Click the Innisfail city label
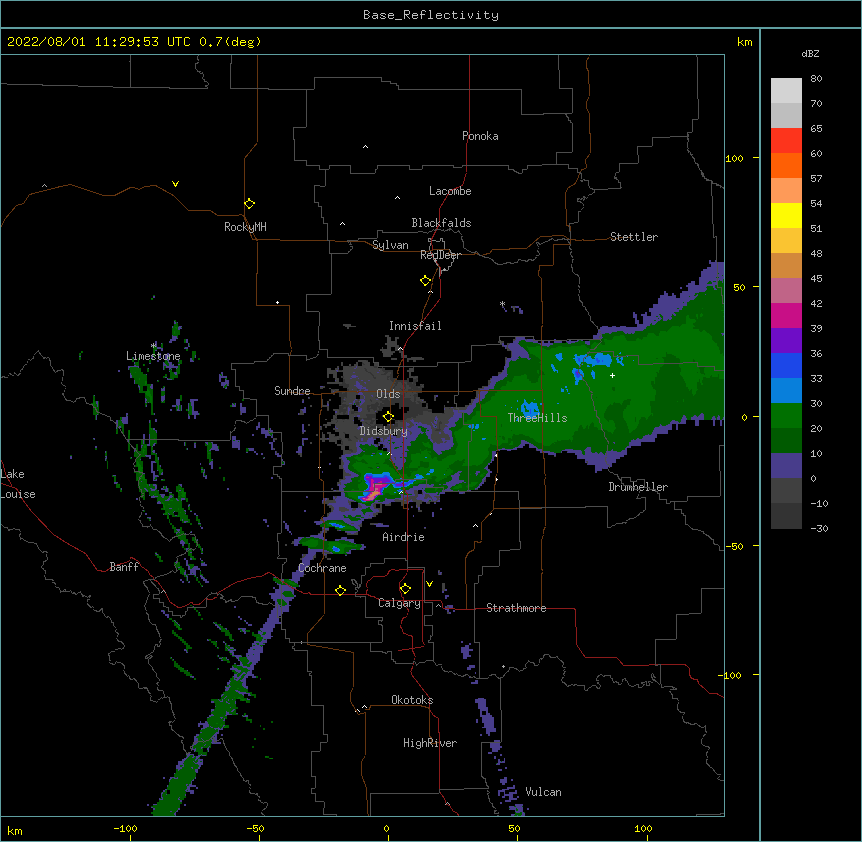862x842 pixels. point(415,326)
